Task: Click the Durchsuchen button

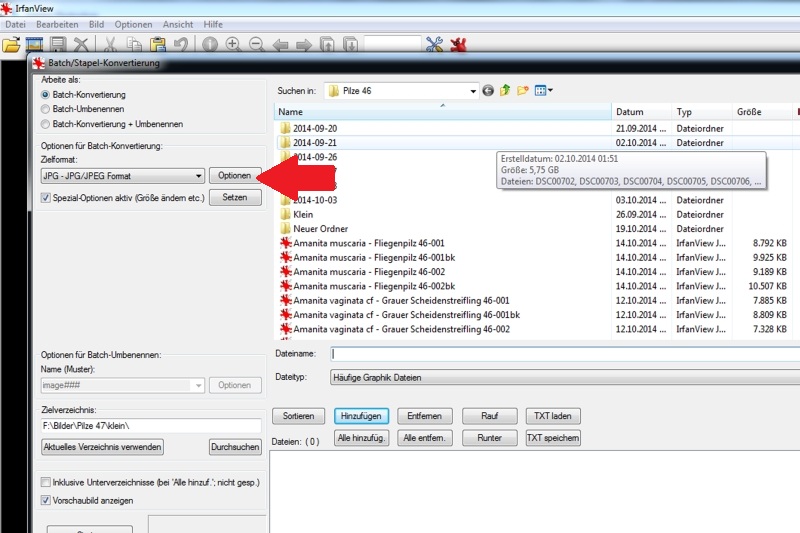Action: [235, 447]
